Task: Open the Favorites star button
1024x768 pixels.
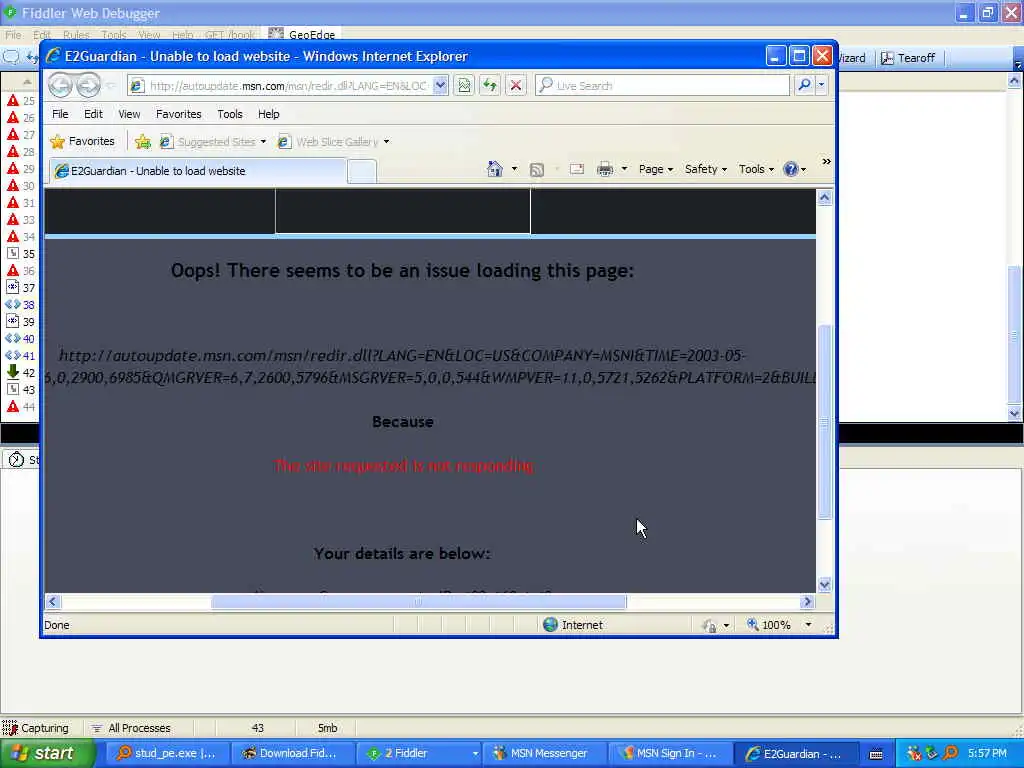Action: click(x=83, y=141)
